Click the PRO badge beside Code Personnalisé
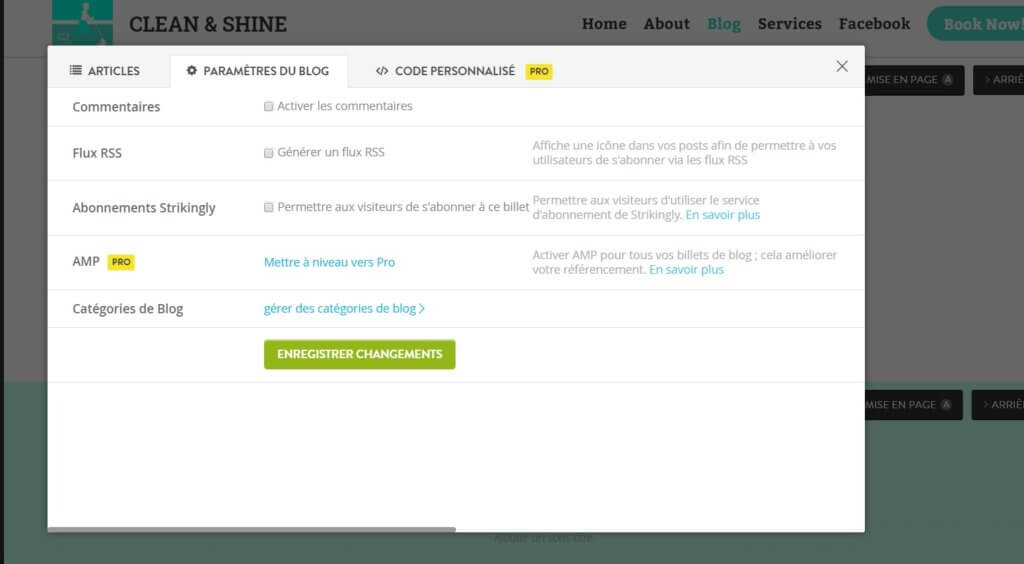This screenshot has width=1024, height=564. pyautogui.click(x=539, y=72)
